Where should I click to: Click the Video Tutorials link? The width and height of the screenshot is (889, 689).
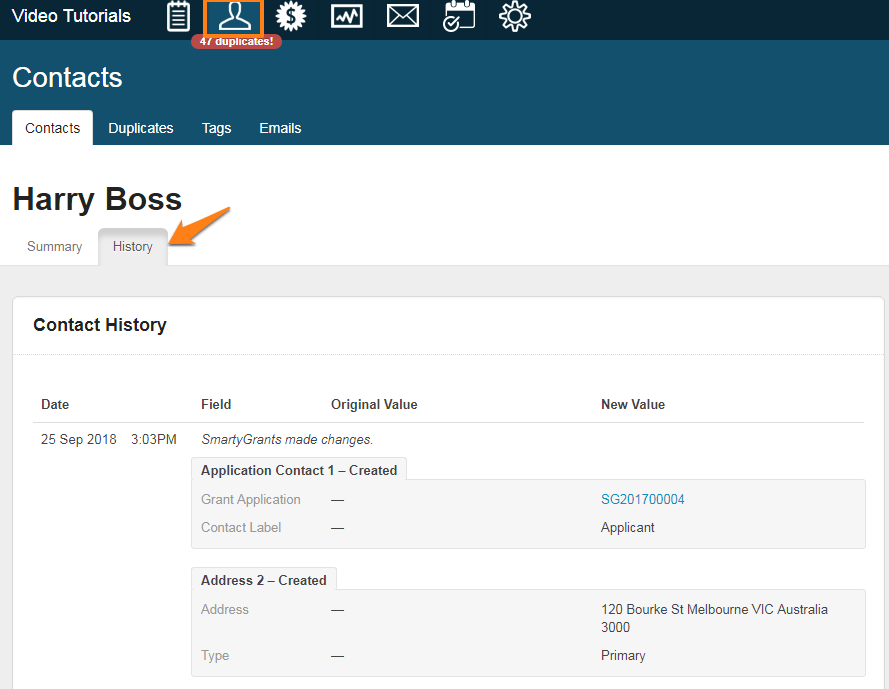coord(71,16)
